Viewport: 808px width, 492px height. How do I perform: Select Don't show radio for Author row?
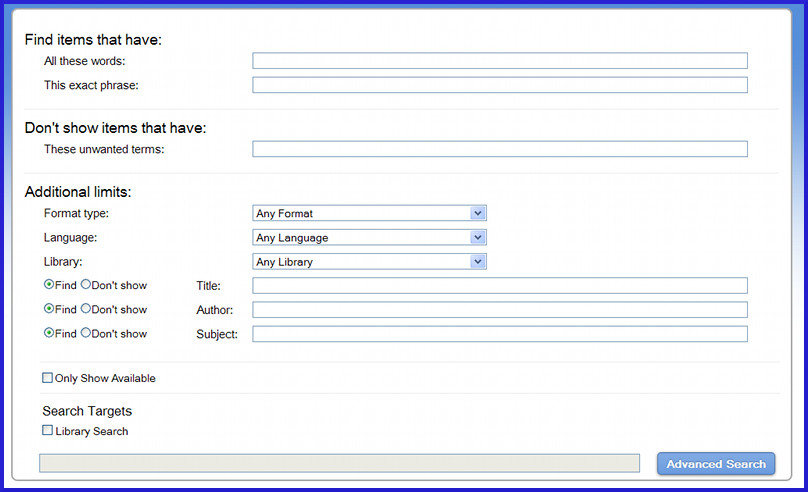[x=86, y=309]
